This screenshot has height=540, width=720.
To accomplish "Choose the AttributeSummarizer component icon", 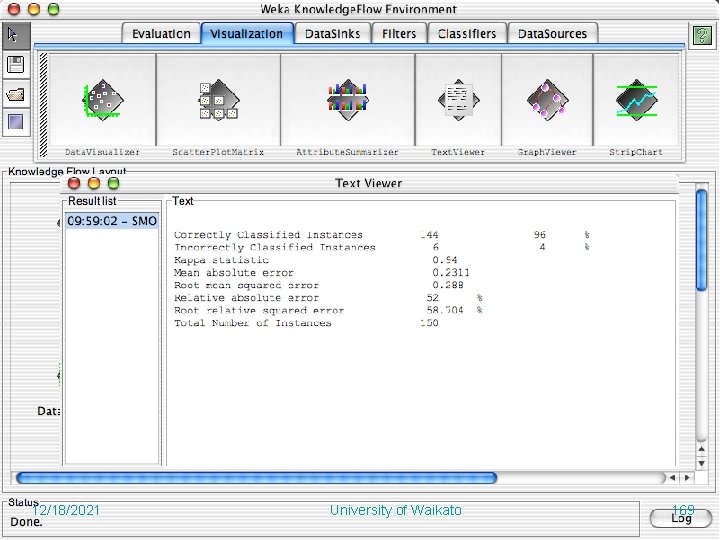I will click(348, 100).
